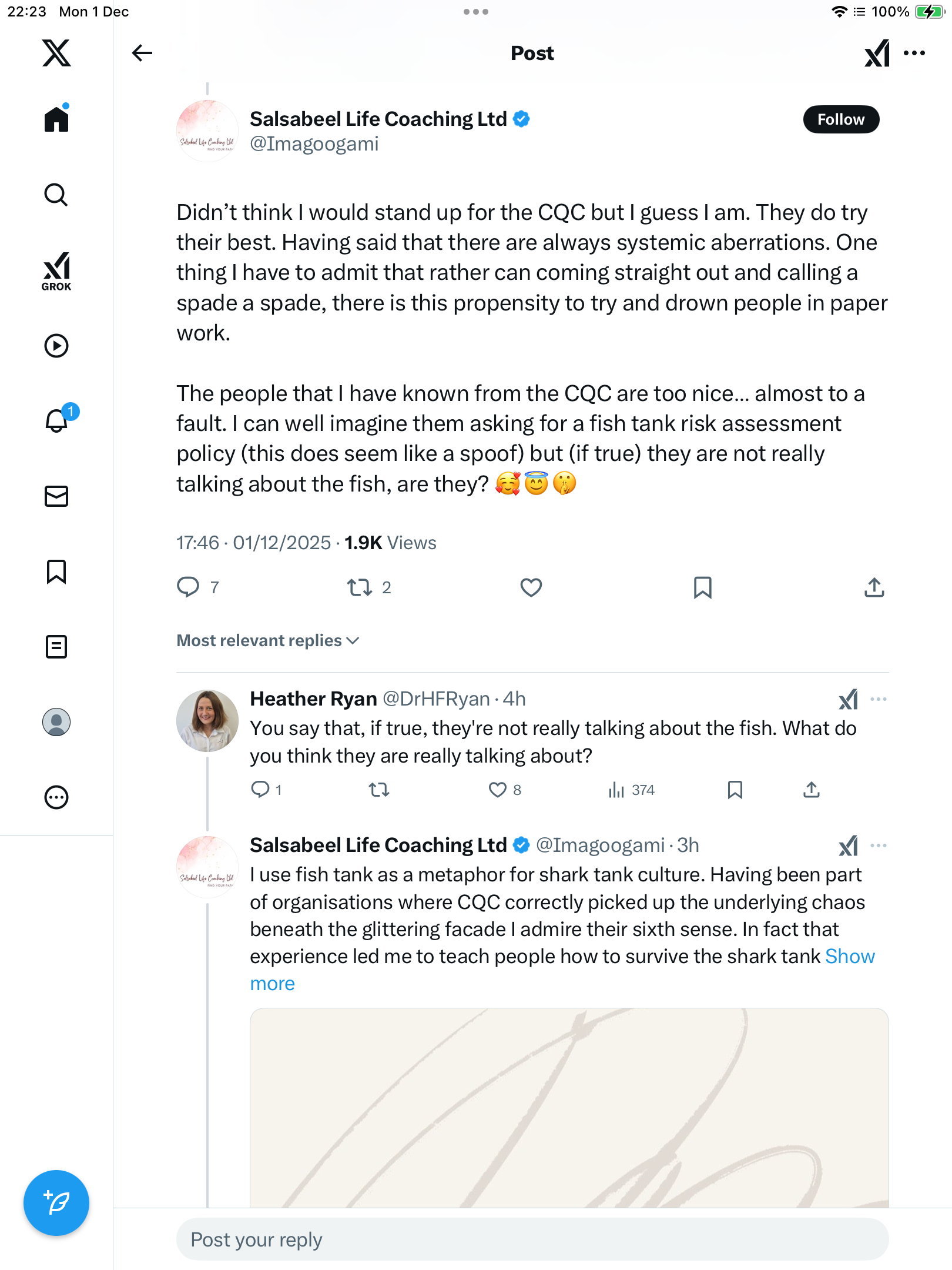Share the main post

(x=874, y=587)
